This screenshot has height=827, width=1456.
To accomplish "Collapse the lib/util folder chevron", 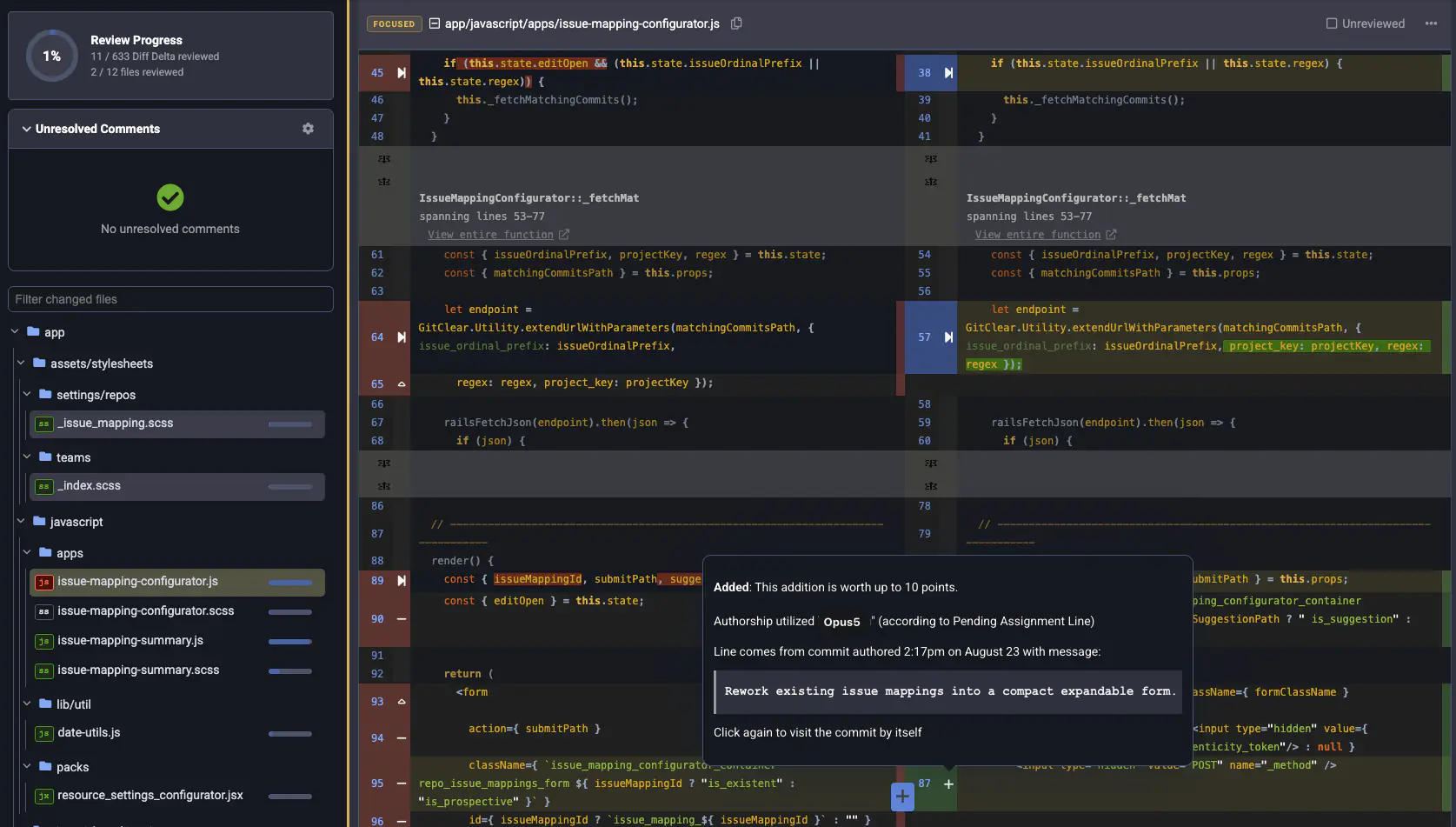I will tap(27, 704).
